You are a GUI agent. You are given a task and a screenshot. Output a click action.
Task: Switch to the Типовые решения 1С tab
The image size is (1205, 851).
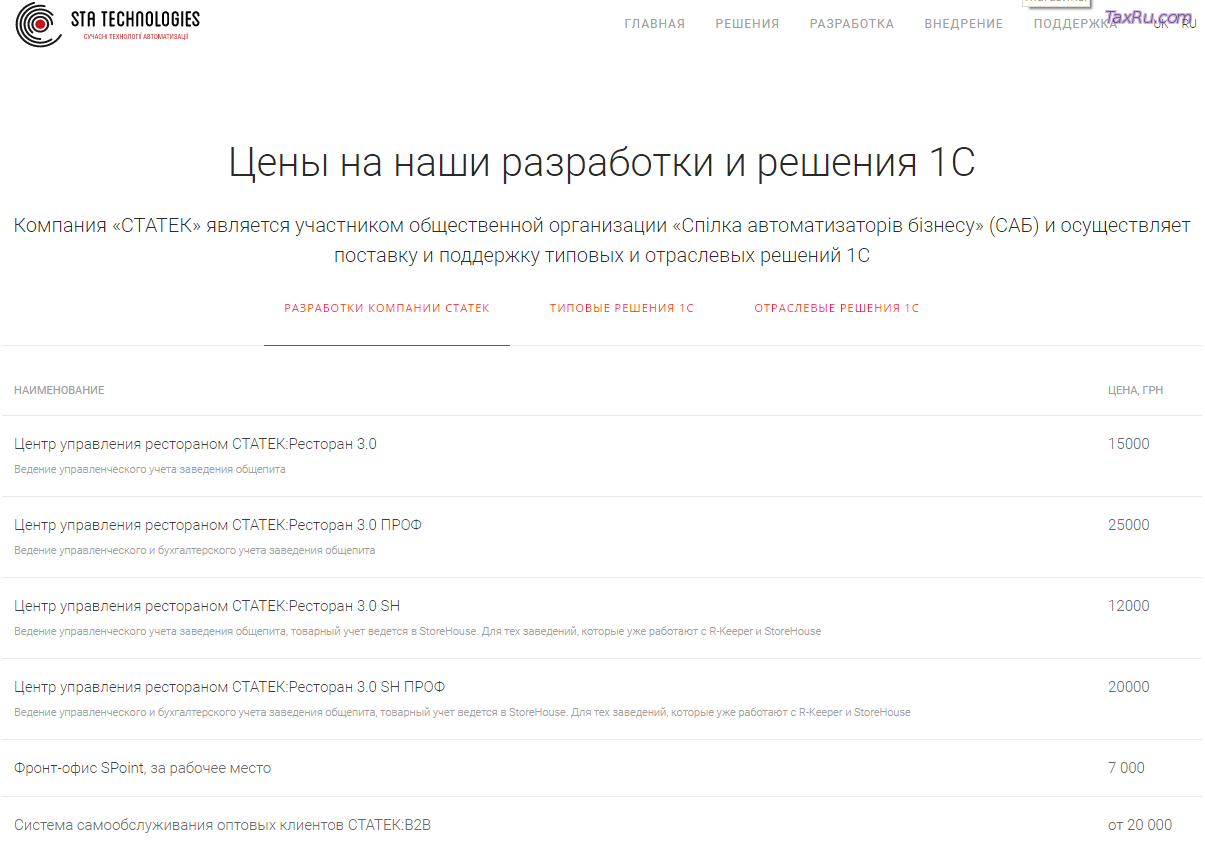[621, 308]
